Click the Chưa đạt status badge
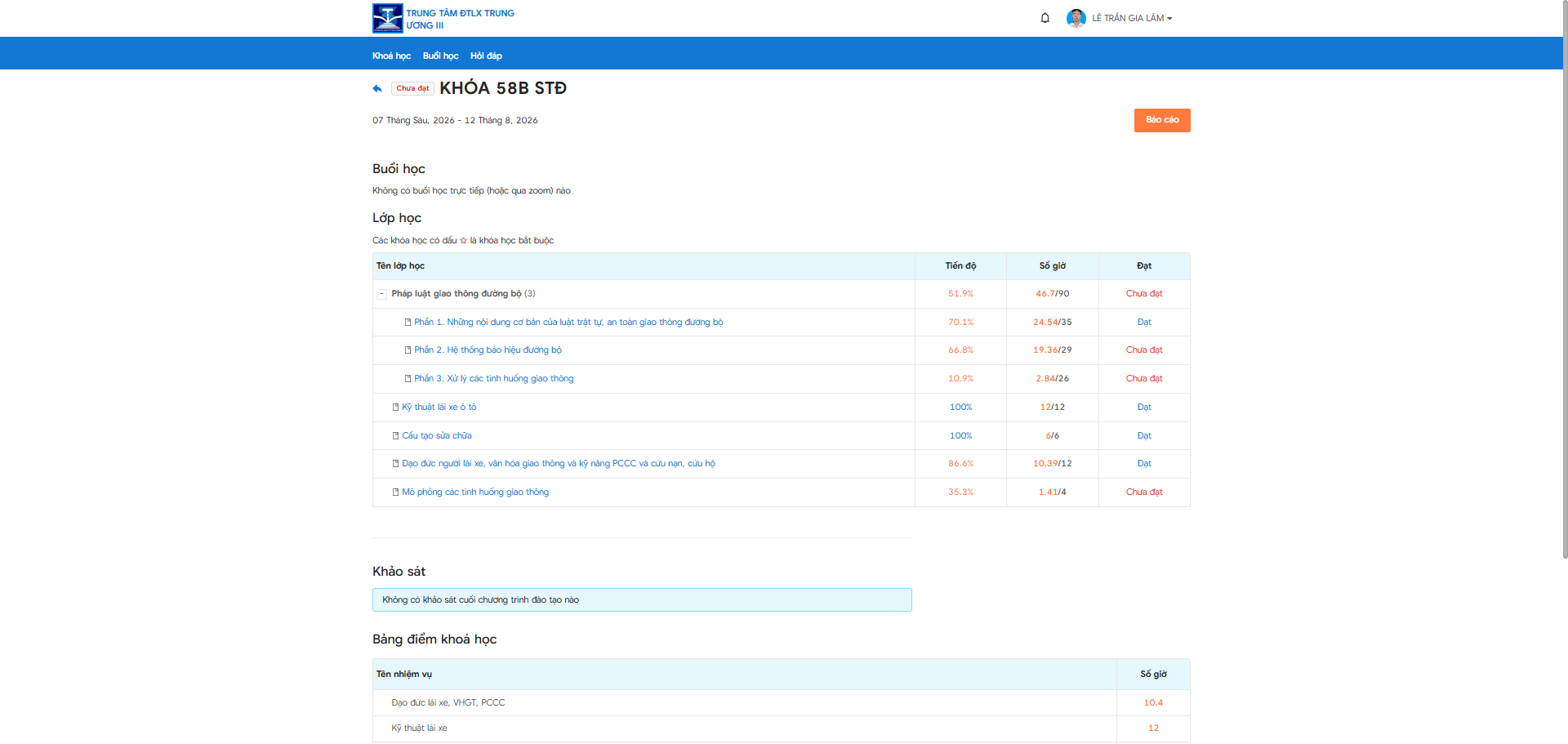The width and height of the screenshot is (1568, 744). [412, 88]
